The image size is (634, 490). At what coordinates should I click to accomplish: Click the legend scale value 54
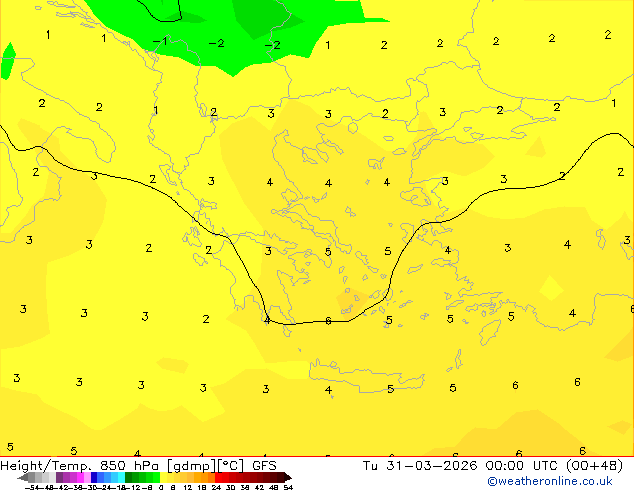288,487
